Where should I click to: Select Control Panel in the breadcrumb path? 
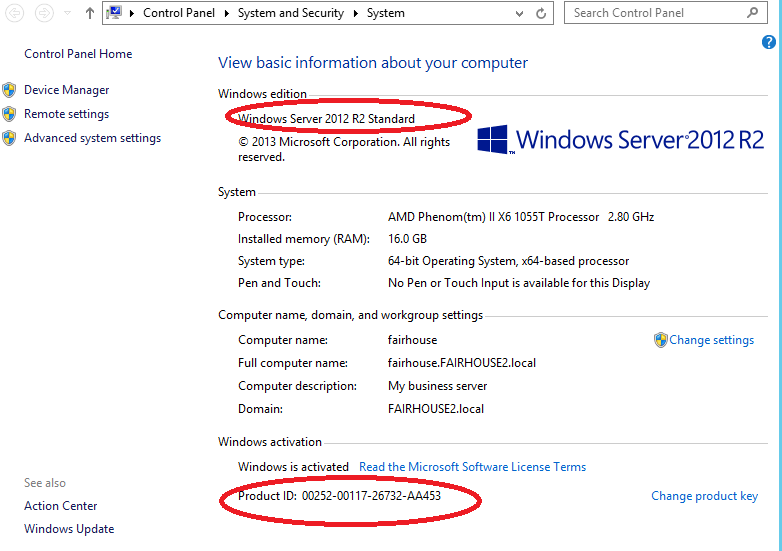(x=183, y=13)
